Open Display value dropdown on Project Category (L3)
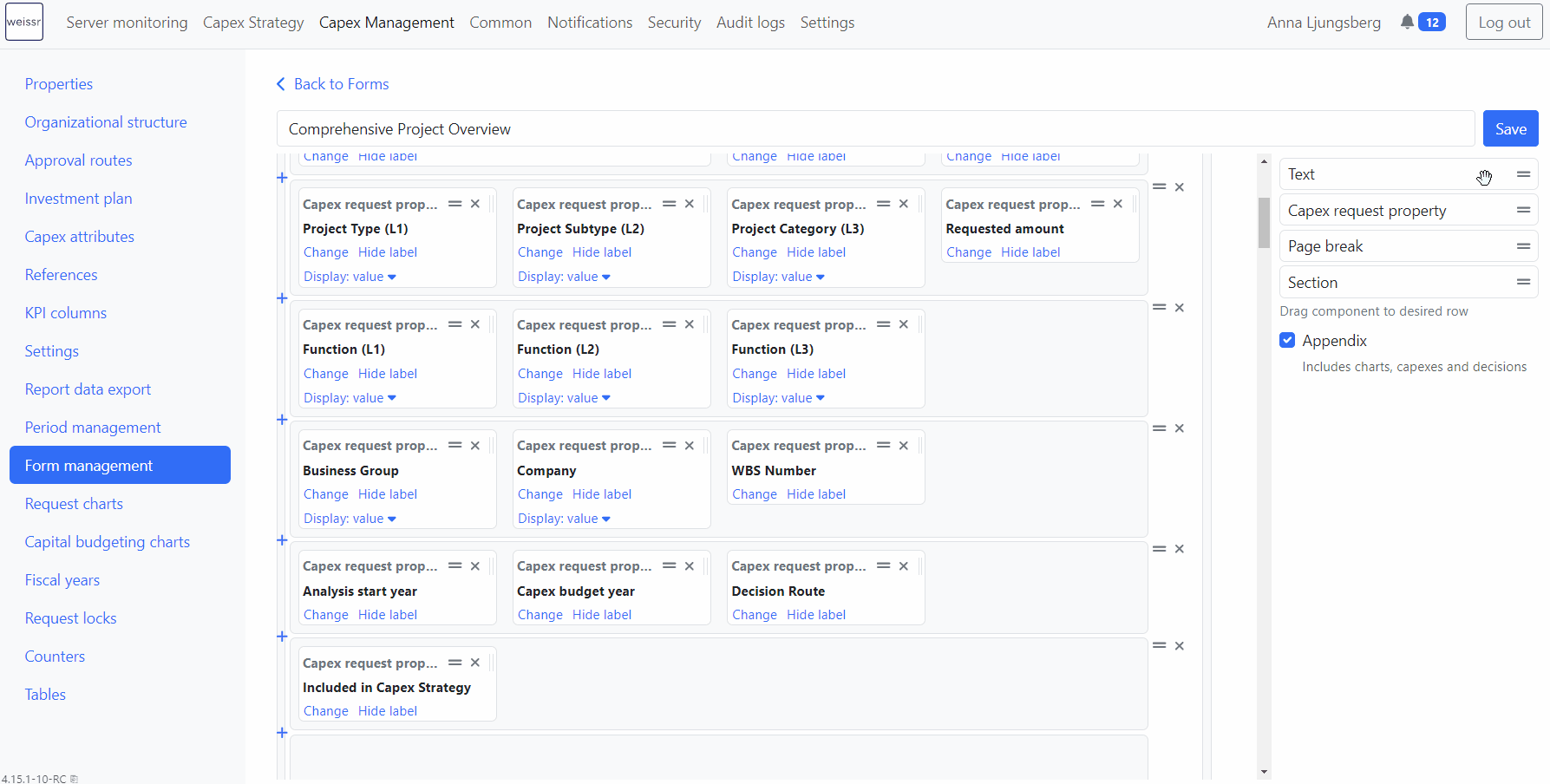The image size is (1550, 784). tap(778, 276)
